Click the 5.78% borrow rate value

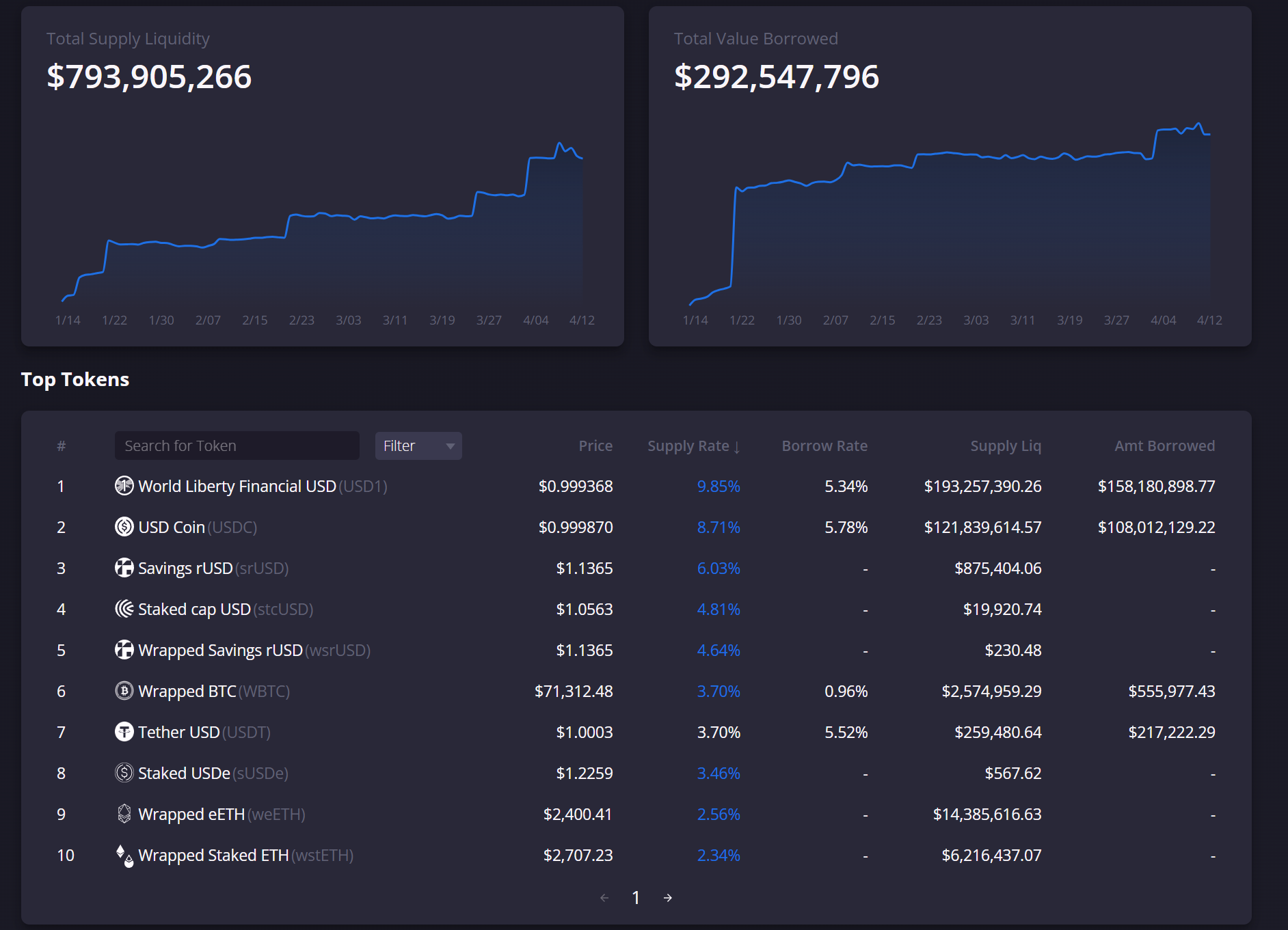pos(846,527)
